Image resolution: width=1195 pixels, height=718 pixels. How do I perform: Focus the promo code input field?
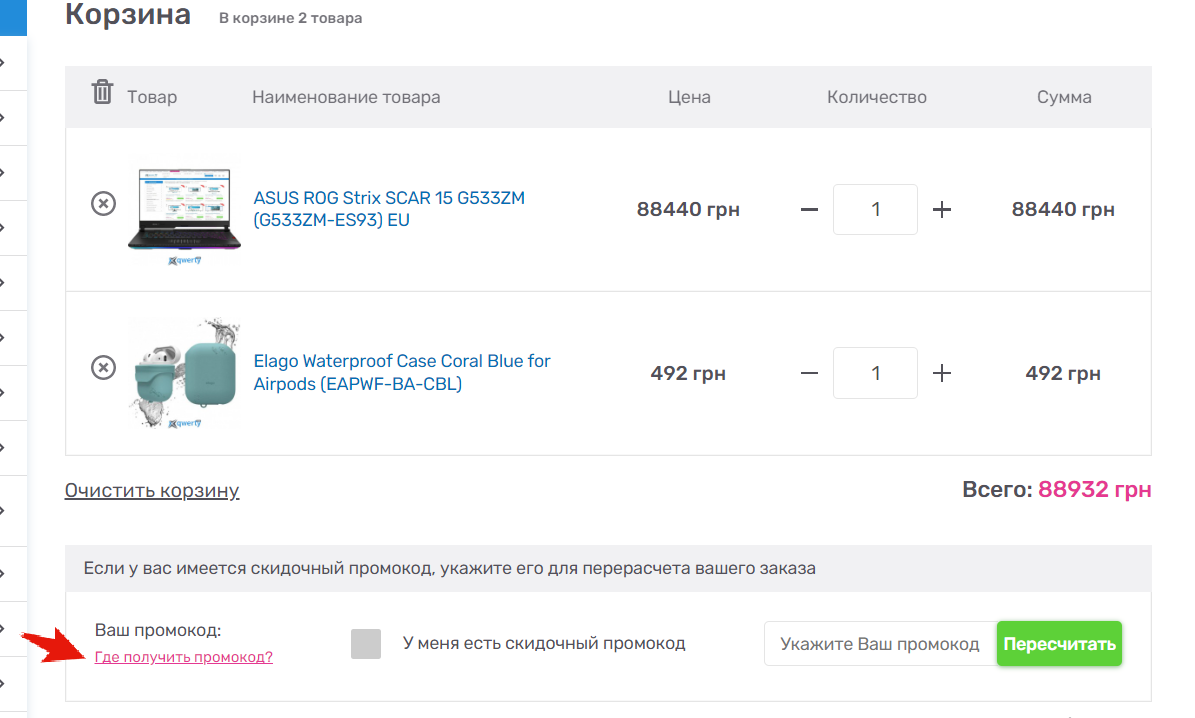click(879, 644)
